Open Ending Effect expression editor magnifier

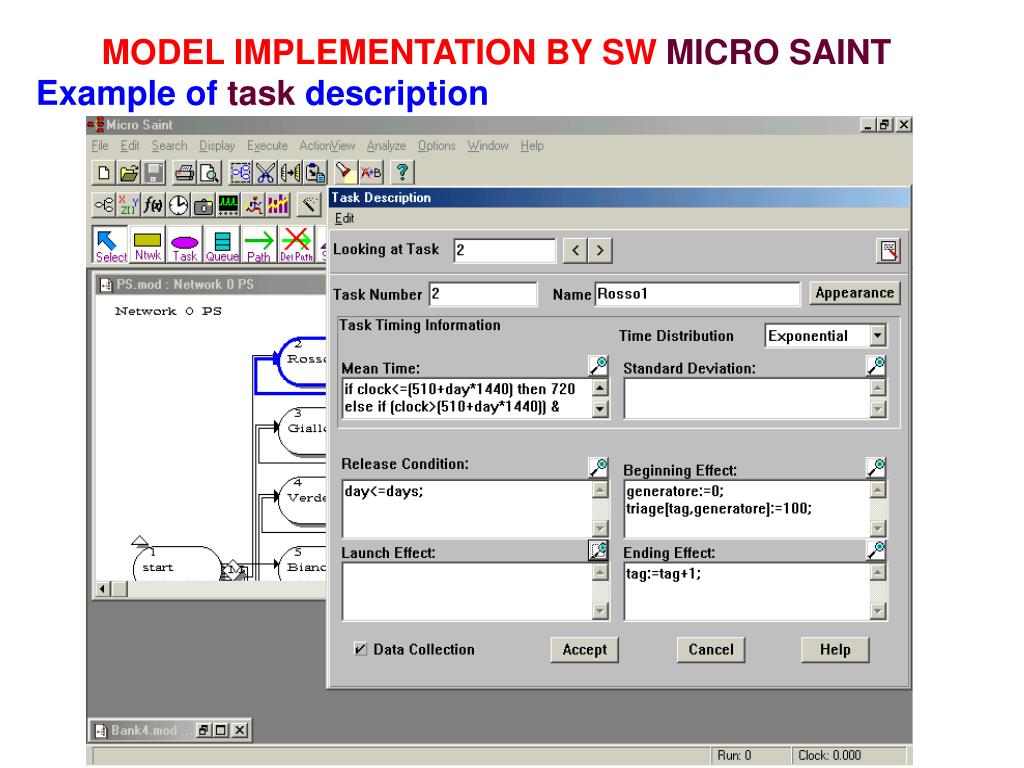(876, 551)
